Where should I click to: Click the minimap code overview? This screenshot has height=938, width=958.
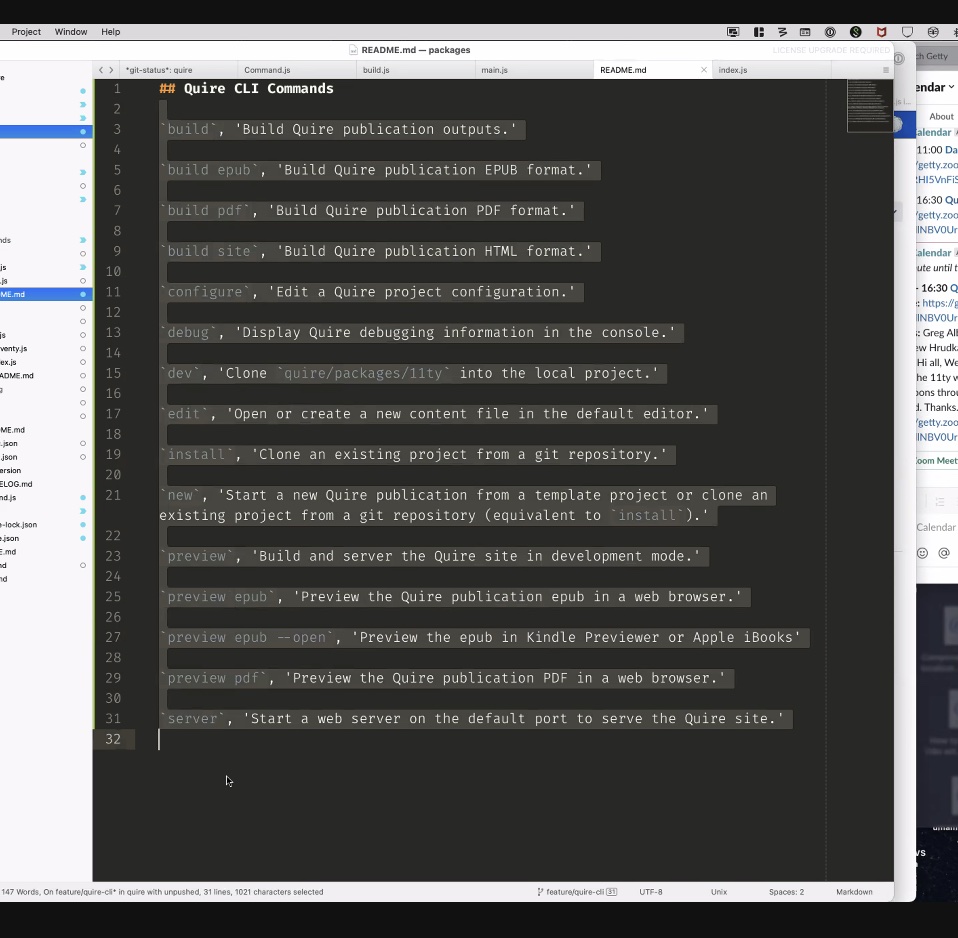pyautogui.click(x=869, y=106)
